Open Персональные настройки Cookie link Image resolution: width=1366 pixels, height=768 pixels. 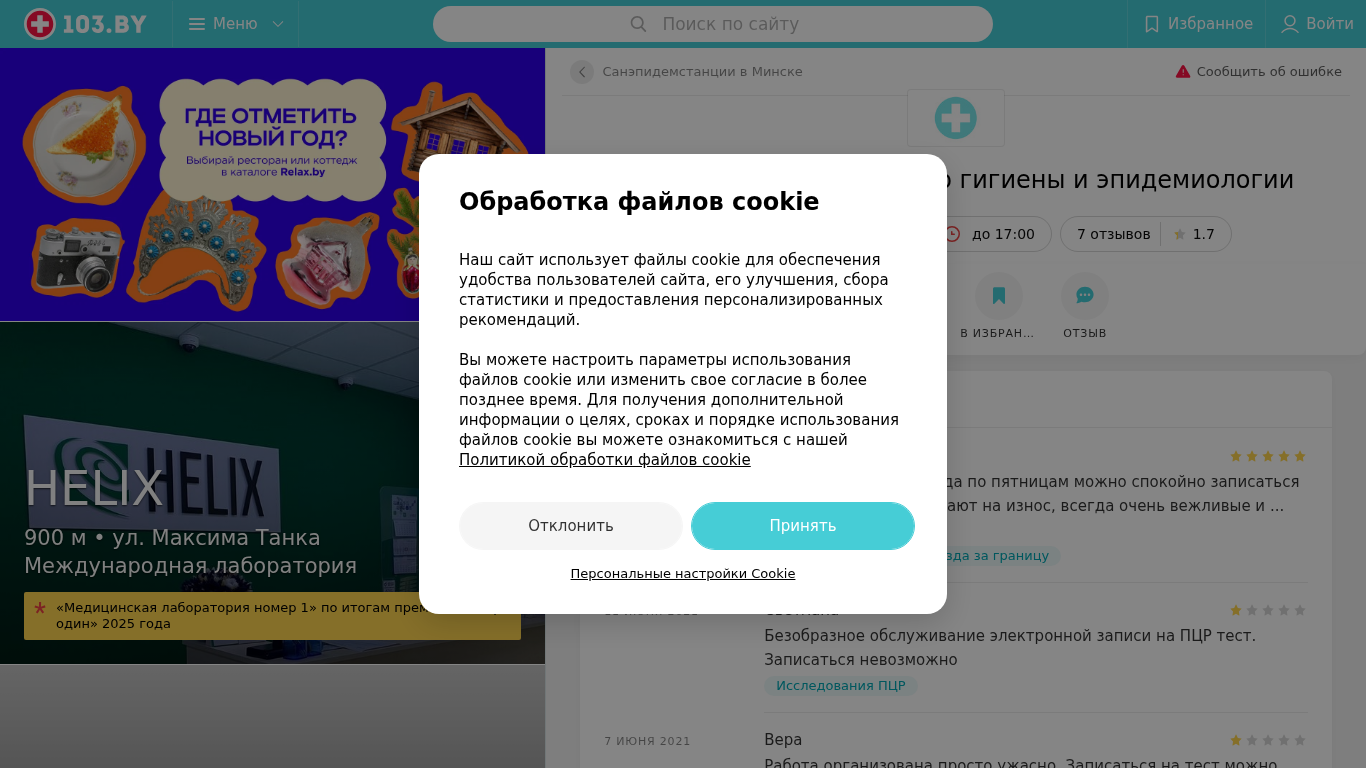click(x=683, y=574)
